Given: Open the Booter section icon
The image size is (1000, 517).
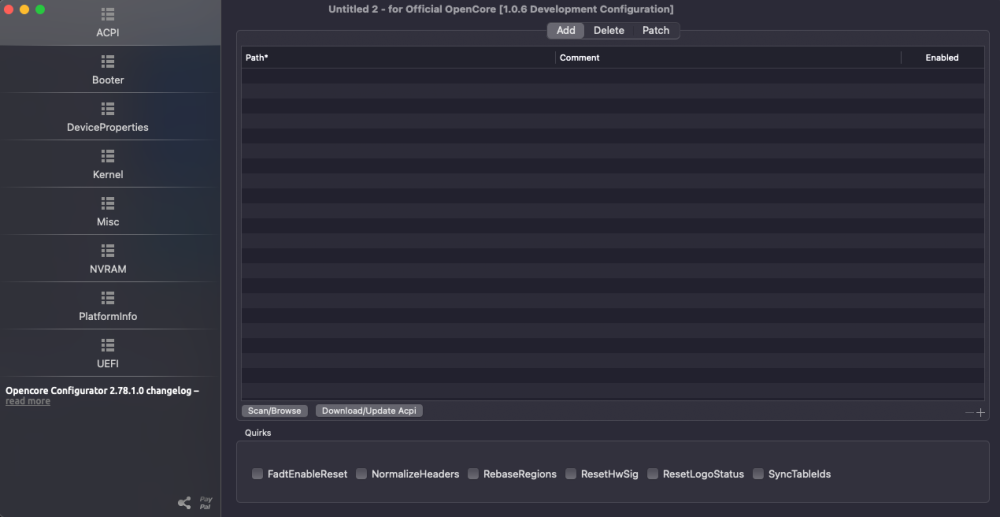Looking at the screenshot, I should (x=108, y=62).
